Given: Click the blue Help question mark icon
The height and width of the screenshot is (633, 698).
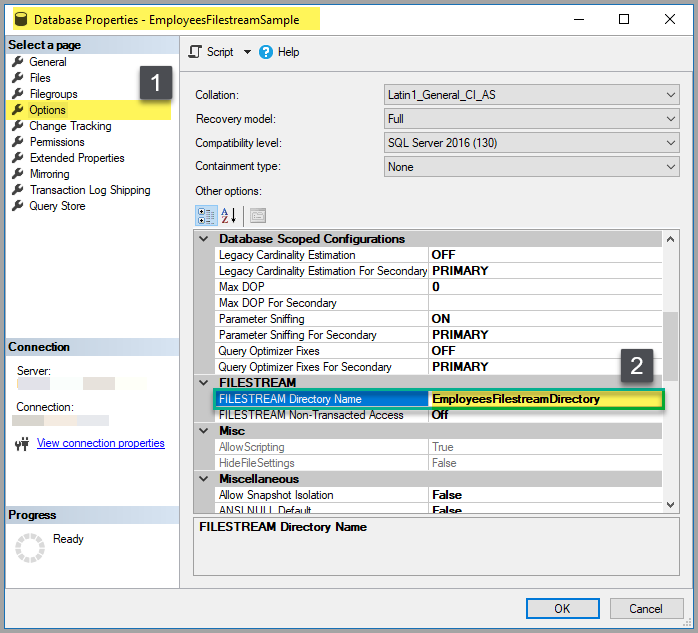Looking at the screenshot, I should click(266, 52).
